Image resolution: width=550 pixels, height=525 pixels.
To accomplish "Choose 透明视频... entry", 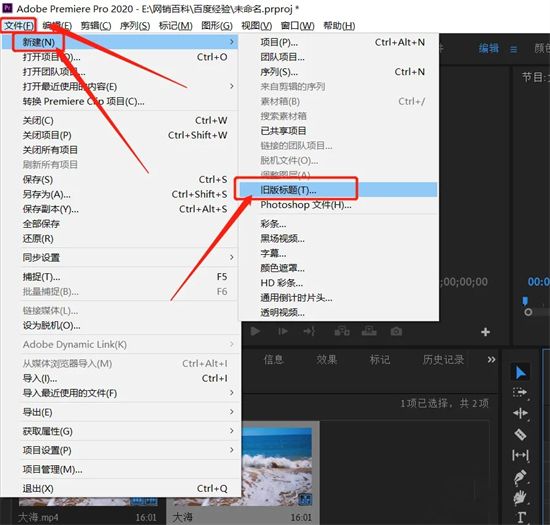I will [x=338, y=312].
